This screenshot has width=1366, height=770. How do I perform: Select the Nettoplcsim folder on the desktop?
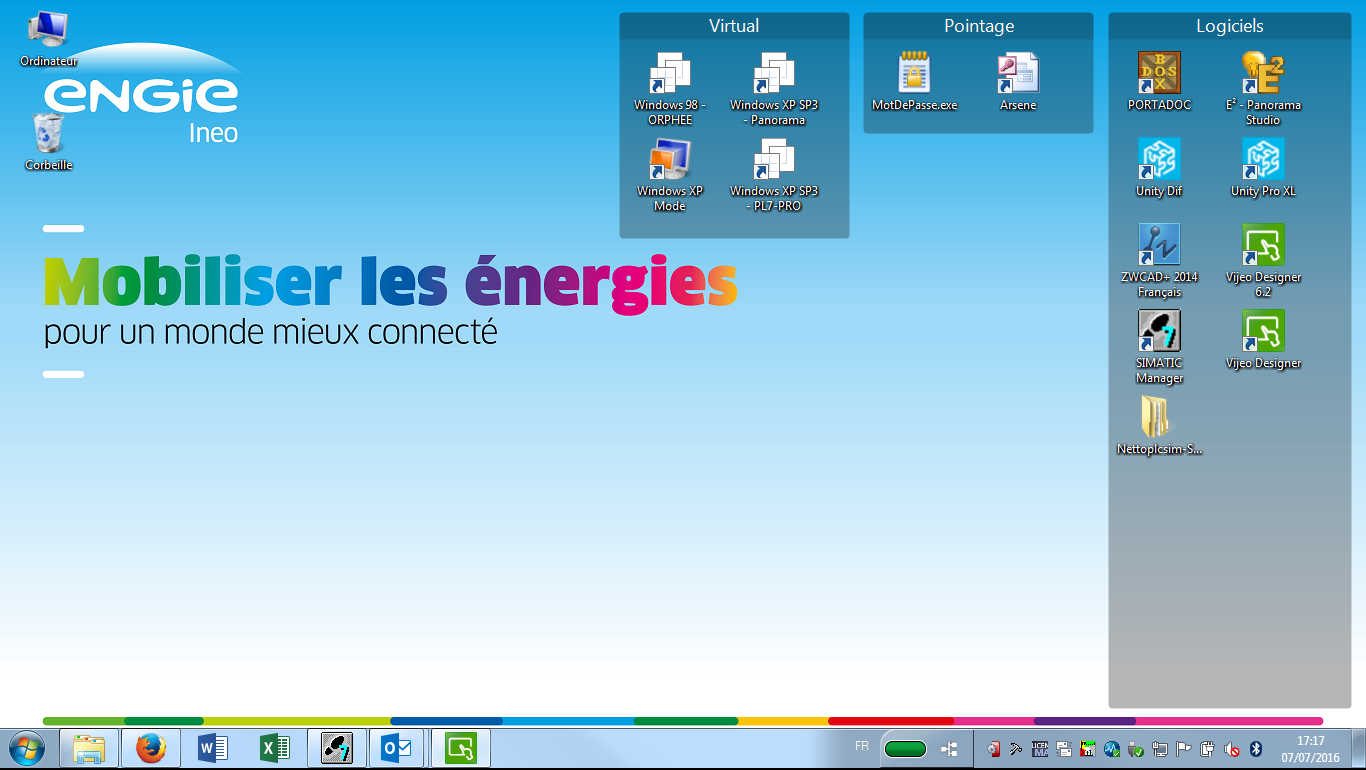(x=1159, y=419)
